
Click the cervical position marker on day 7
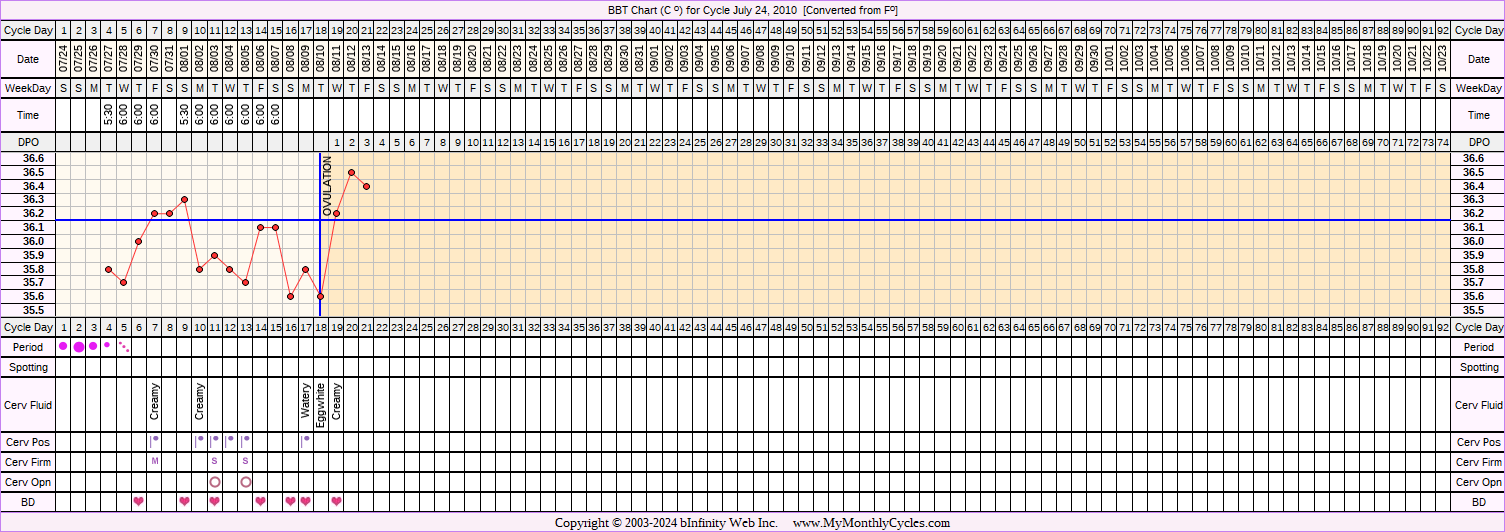[x=154, y=439]
